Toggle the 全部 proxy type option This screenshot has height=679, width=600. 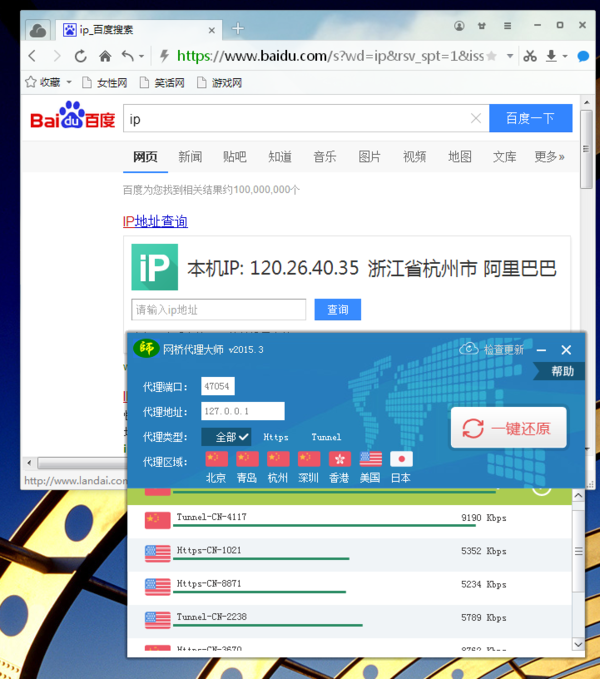pyautogui.click(x=226, y=437)
